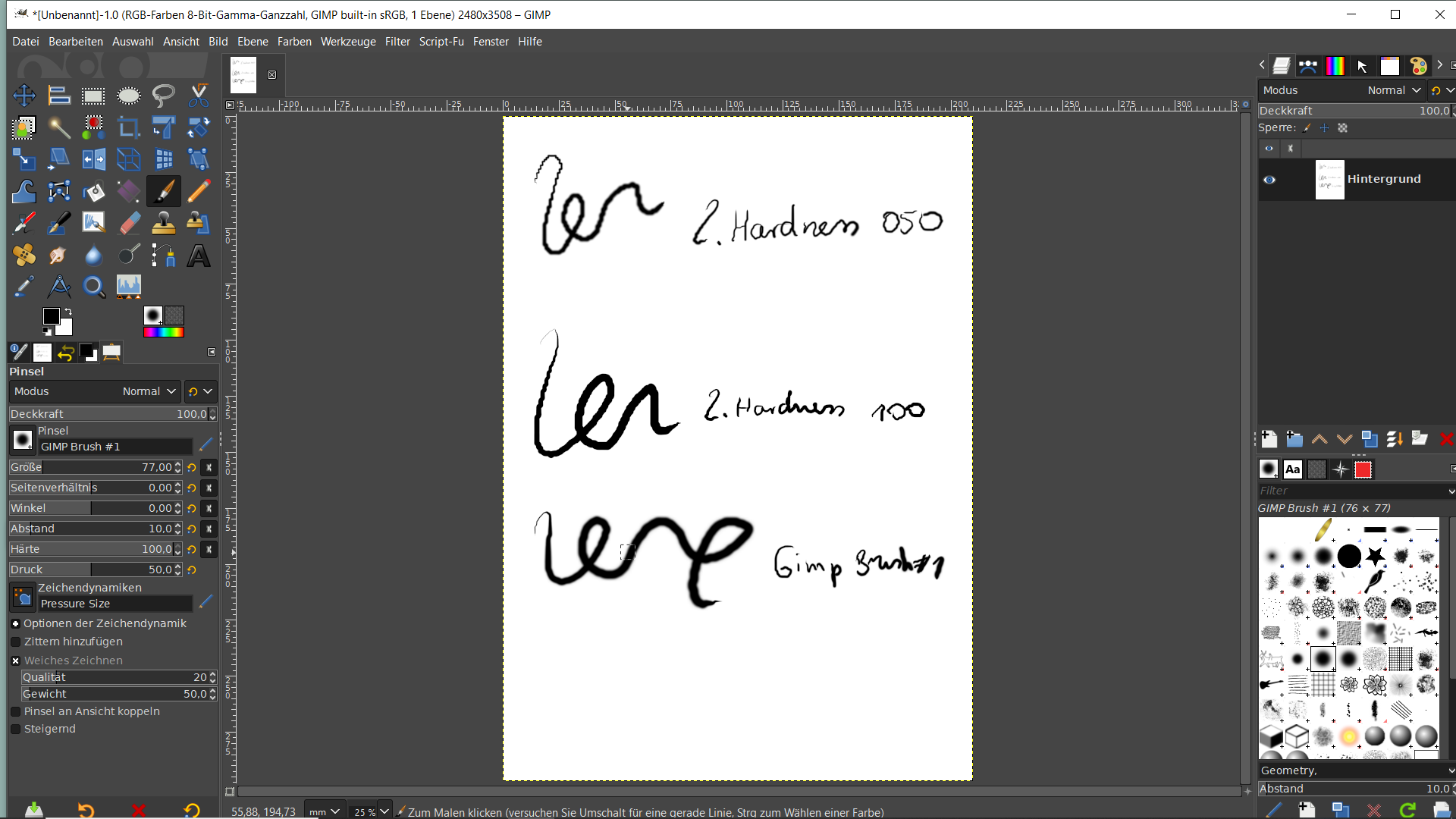The width and height of the screenshot is (1456, 819).
Task: Select the Free Select lasso tool
Action: coord(163,96)
